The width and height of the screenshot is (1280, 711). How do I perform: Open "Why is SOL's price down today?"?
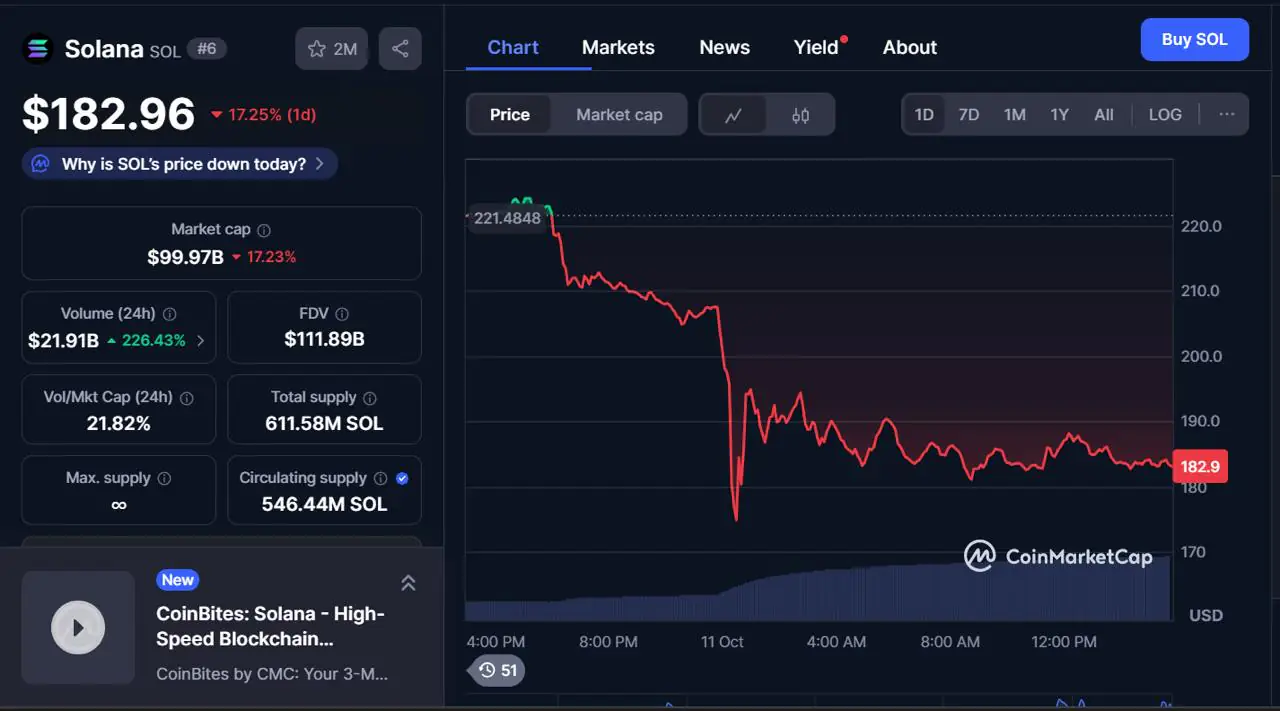tap(180, 164)
